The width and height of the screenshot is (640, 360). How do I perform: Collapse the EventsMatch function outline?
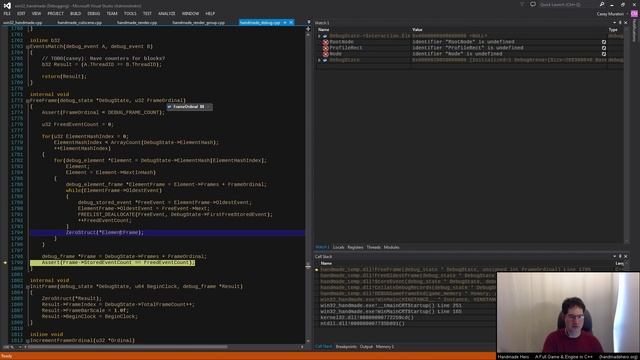pos(27,47)
